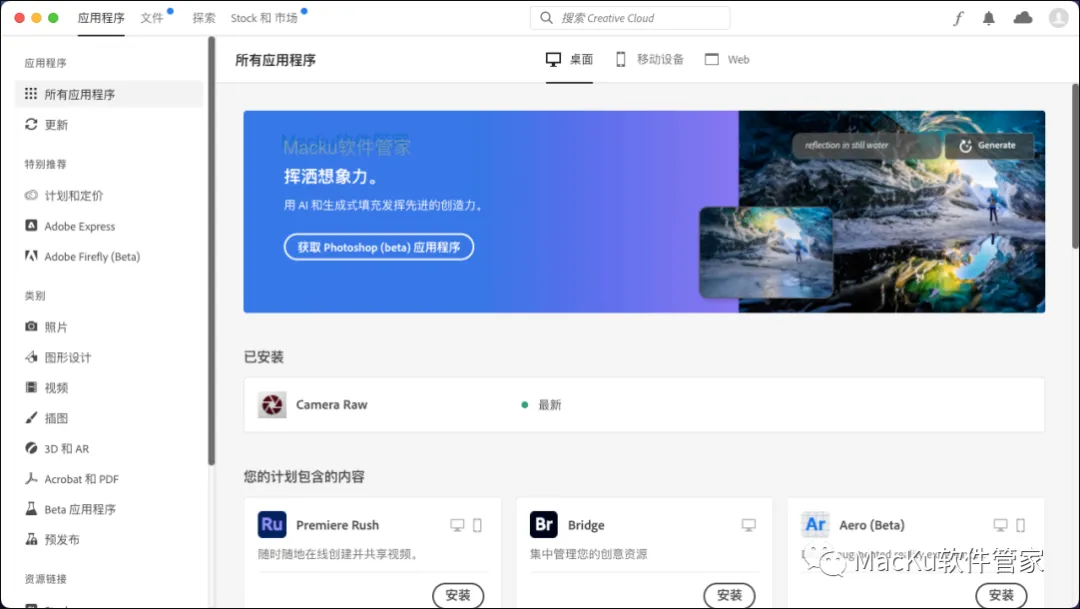Click the 照片 camera icon
The image size is (1080, 609).
(31, 327)
